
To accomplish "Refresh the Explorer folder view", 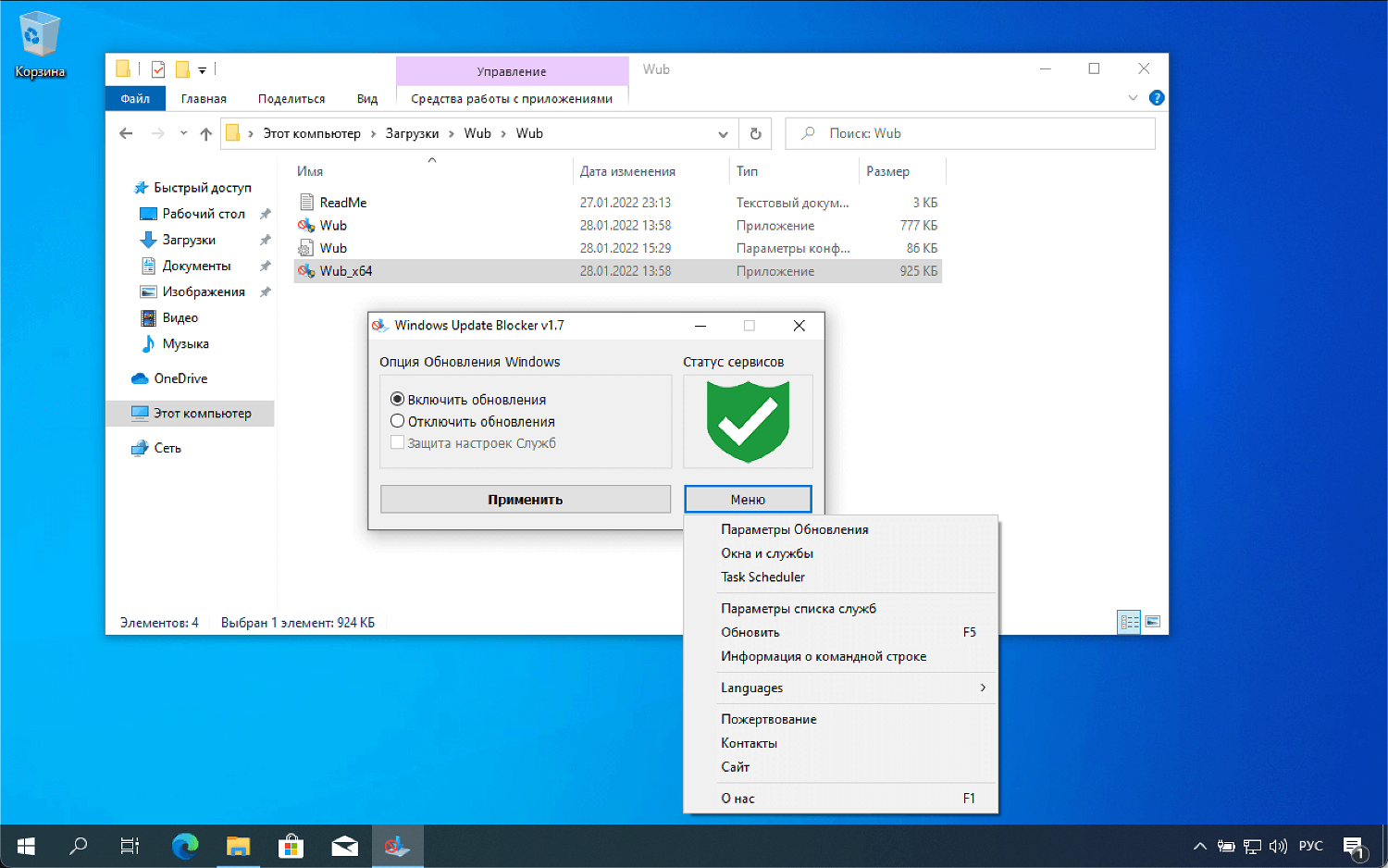I will pos(755,133).
